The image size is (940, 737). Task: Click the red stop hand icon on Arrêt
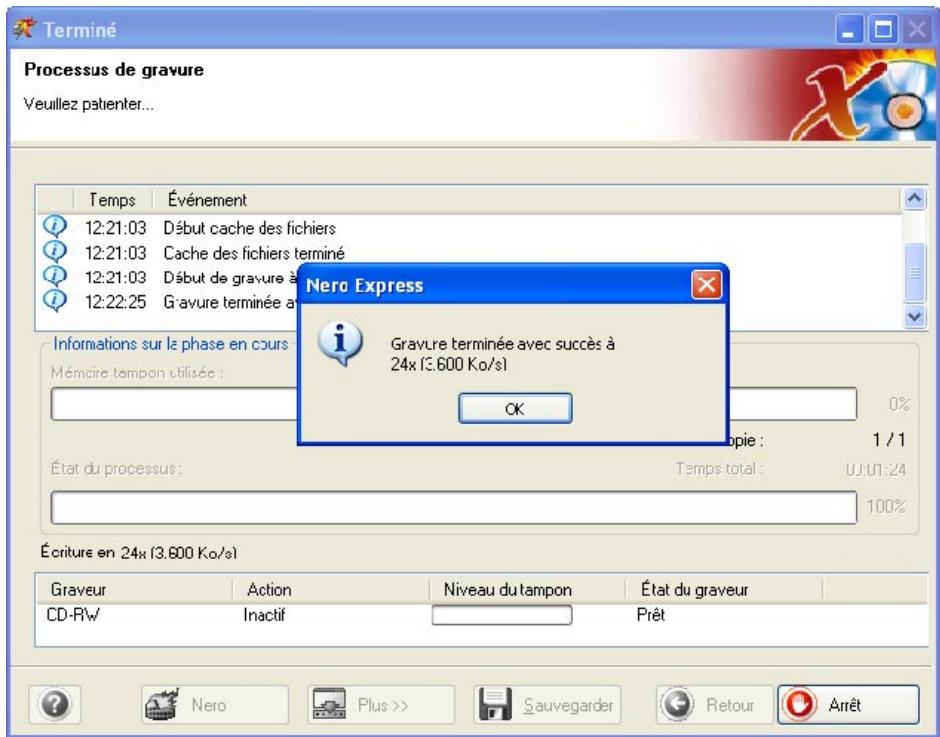[x=799, y=705]
